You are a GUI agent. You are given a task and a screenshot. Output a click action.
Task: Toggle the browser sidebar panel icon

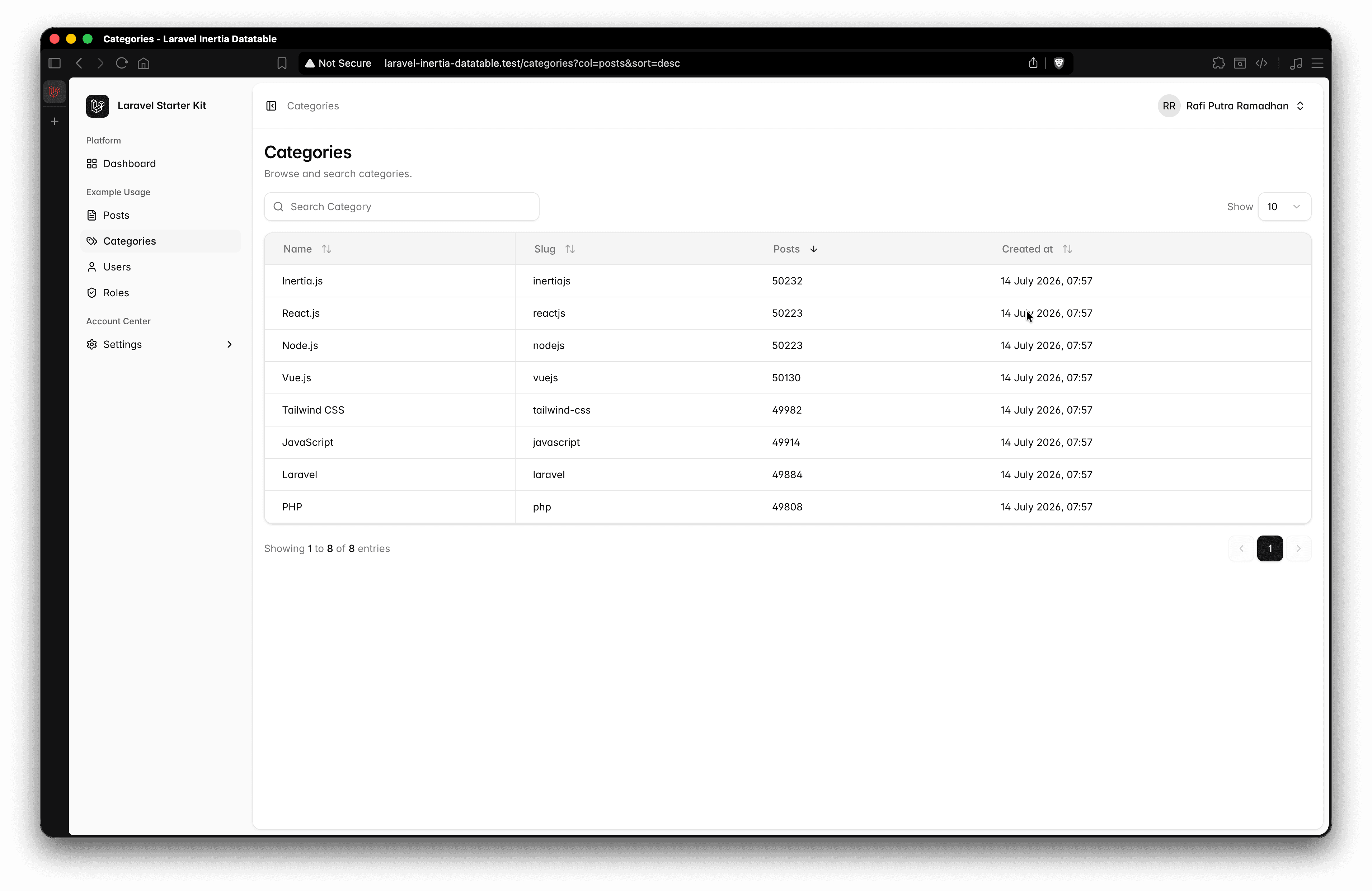click(x=55, y=63)
